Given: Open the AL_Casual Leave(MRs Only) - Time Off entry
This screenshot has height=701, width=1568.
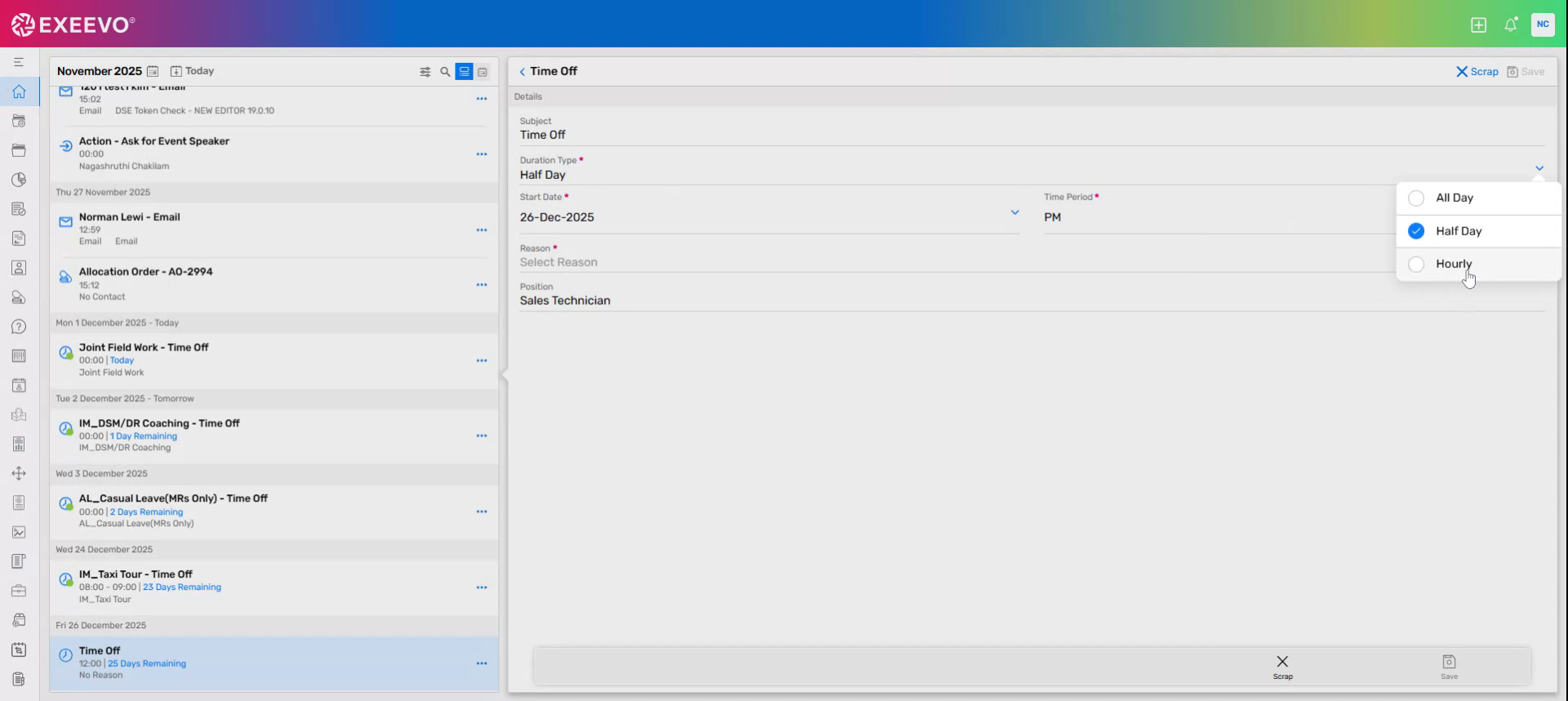Looking at the screenshot, I should tap(274, 511).
